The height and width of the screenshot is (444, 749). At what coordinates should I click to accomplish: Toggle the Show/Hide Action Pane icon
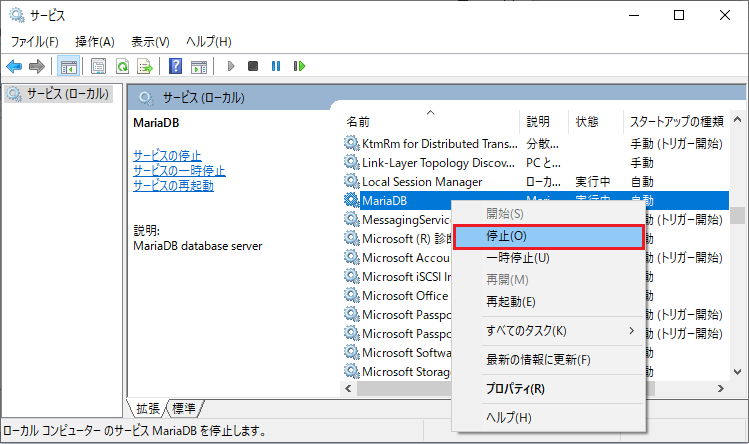tap(199, 66)
